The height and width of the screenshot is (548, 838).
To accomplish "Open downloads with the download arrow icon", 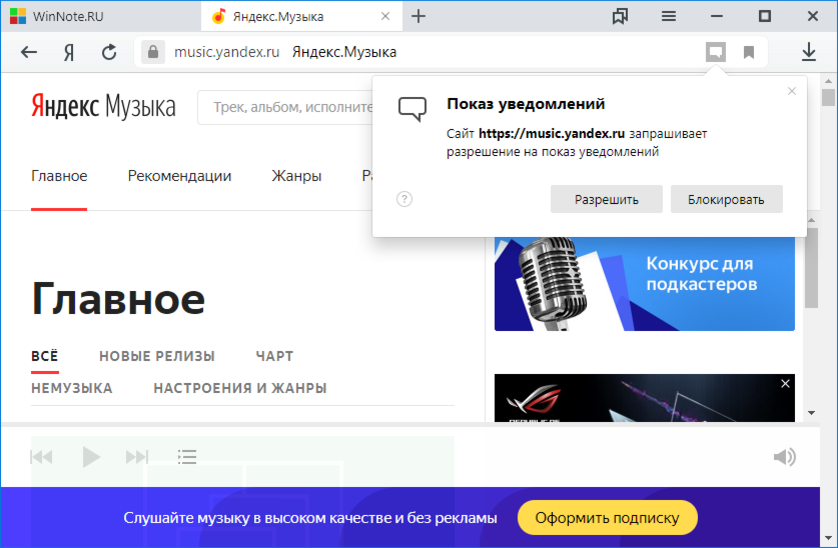I will (x=809, y=52).
